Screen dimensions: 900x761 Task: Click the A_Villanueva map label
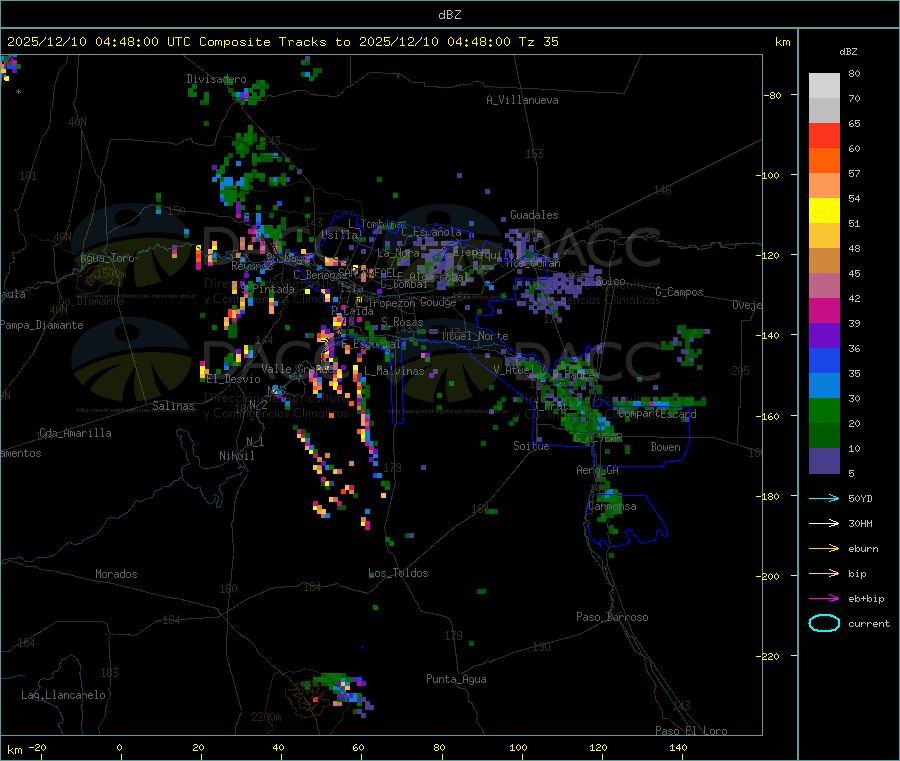[x=522, y=100]
